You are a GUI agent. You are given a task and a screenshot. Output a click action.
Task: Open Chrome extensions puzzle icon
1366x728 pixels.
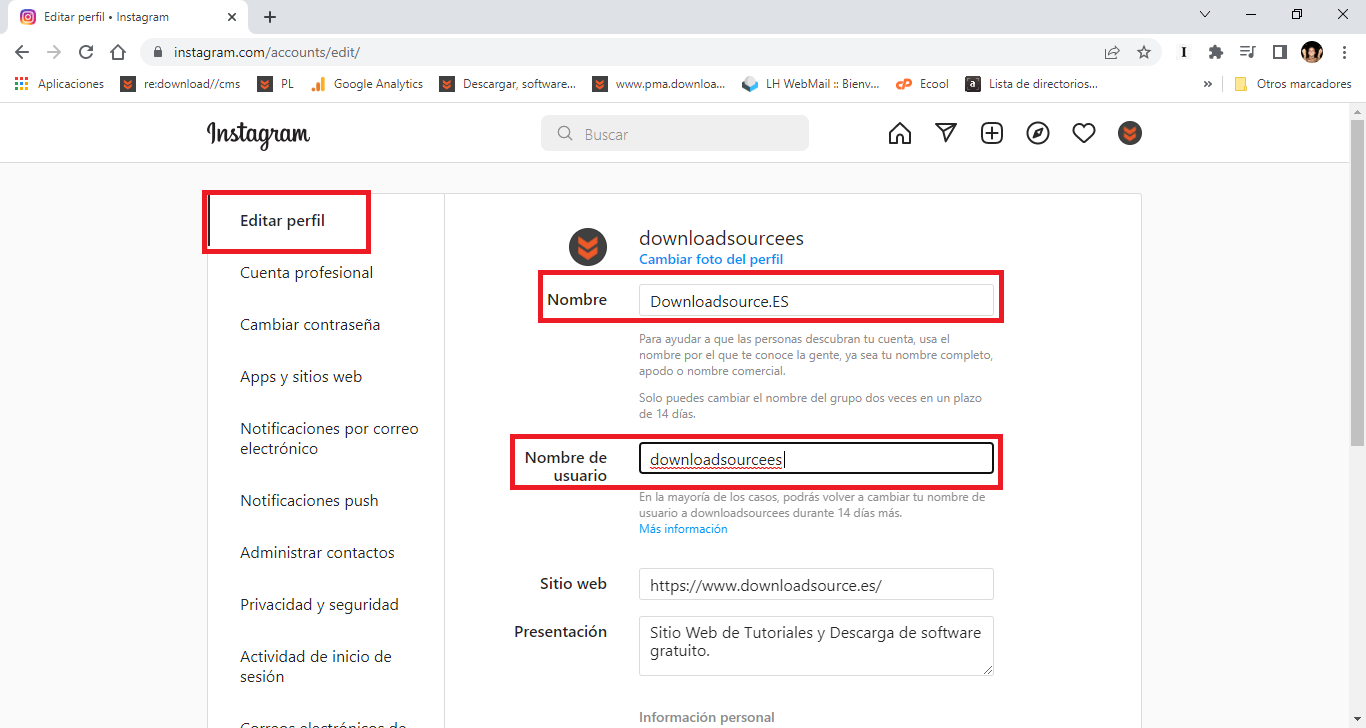click(1216, 52)
